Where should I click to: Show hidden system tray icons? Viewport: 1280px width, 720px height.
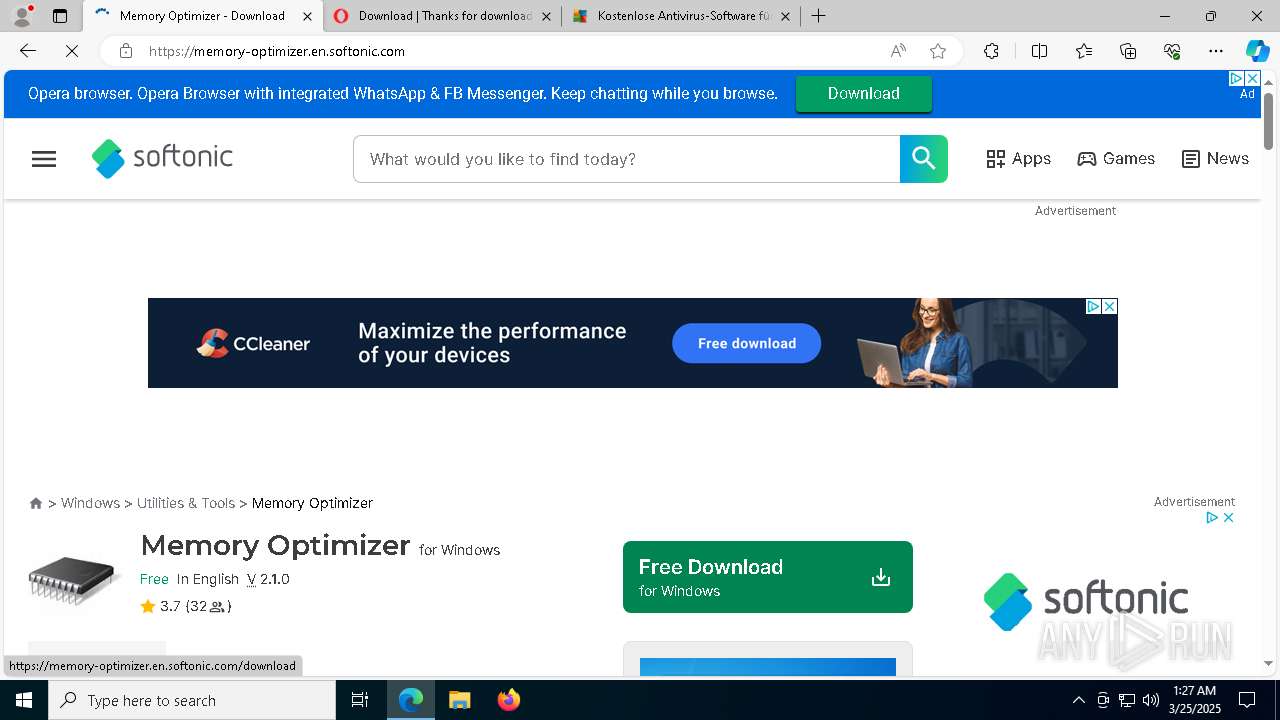tap(1078, 700)
